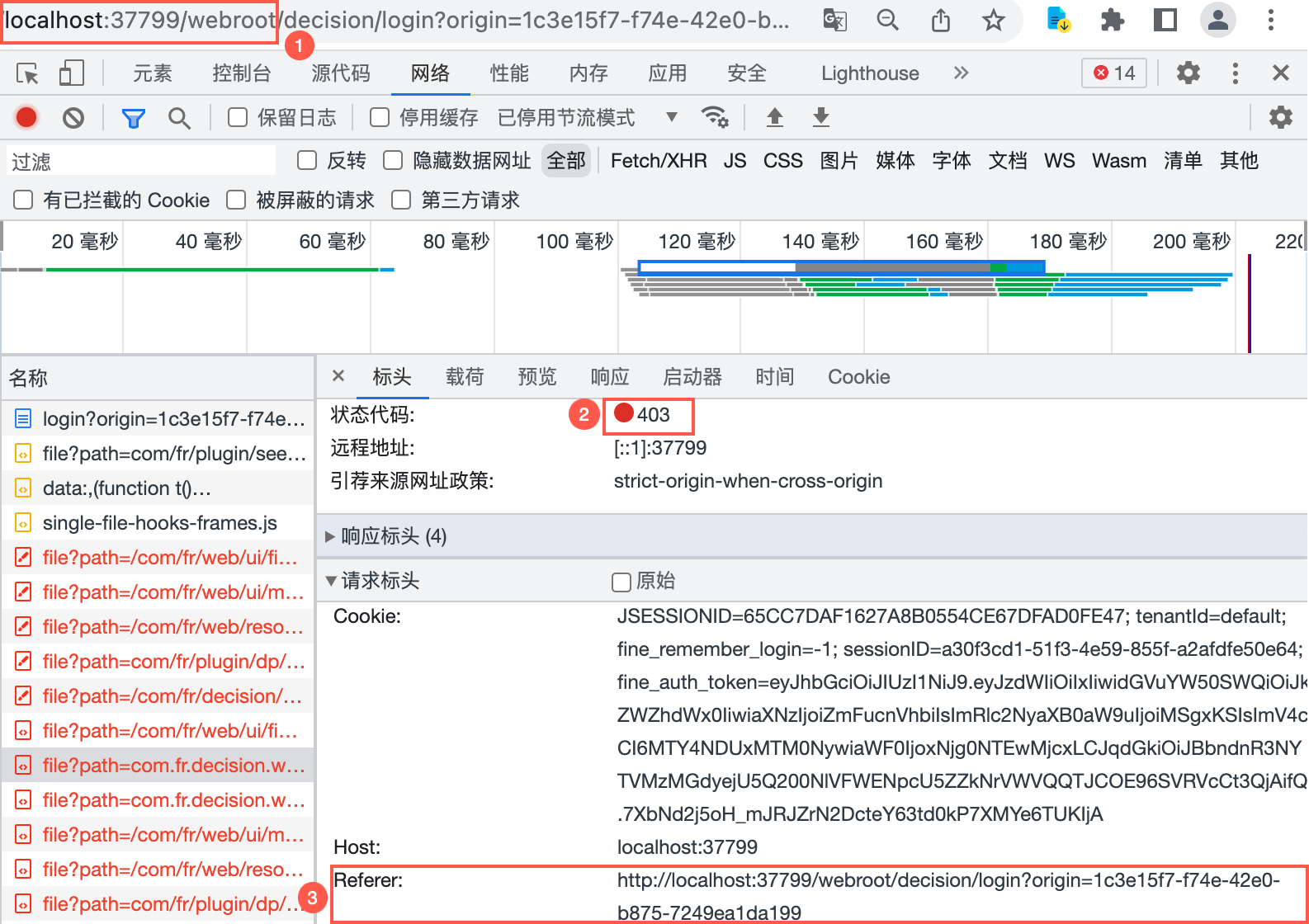Click the export HAR download arrow
This screenshot has height=924, width=1309.
tap(820, 117)
